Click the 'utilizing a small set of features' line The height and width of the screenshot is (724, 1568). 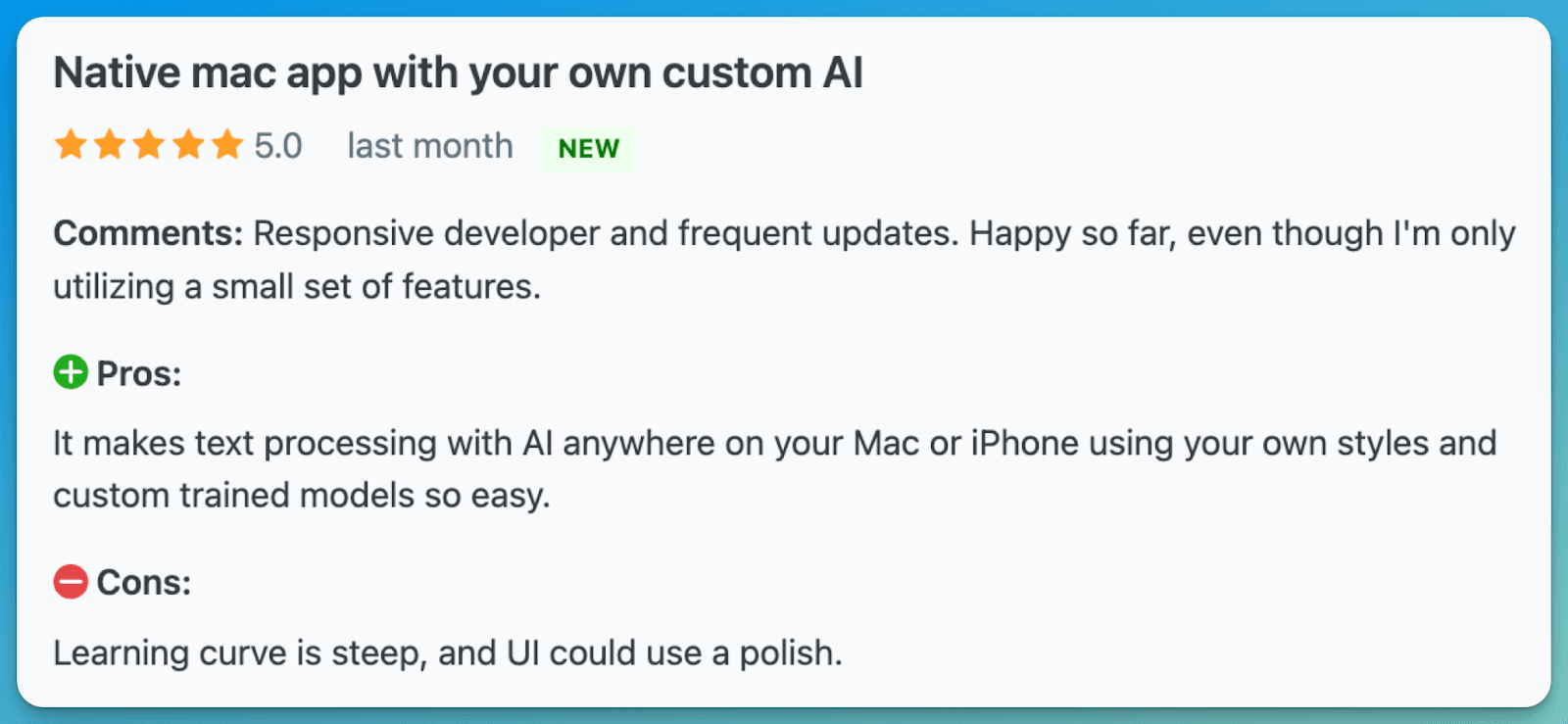[x=297, y=286]
